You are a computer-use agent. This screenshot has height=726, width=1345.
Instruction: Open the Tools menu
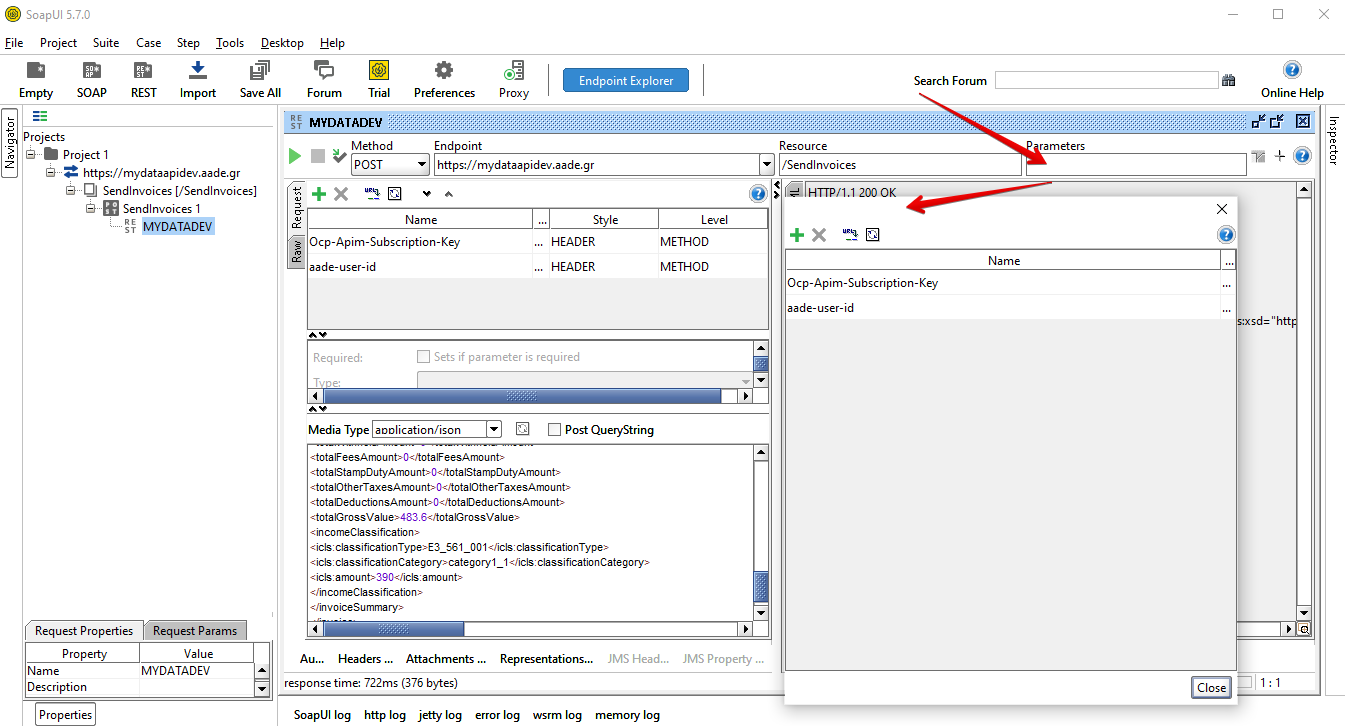pyautogui.click(x=230, y=43)
